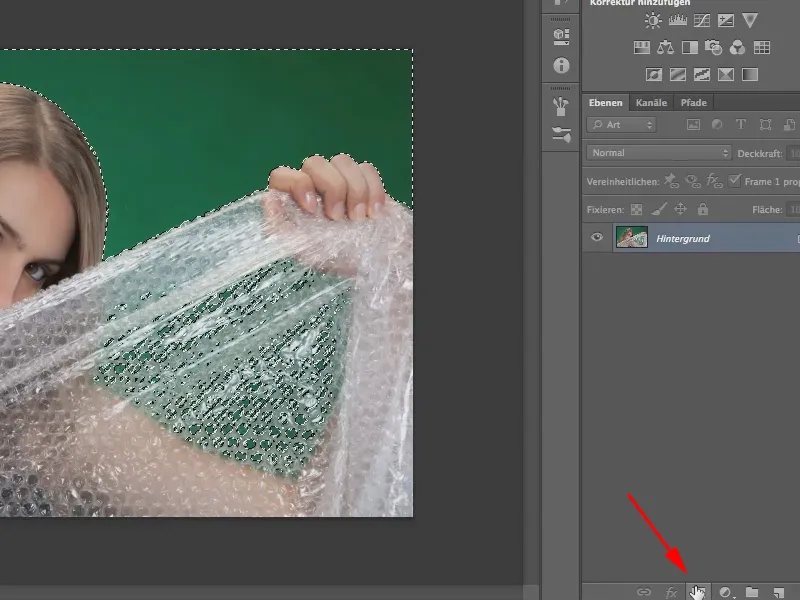Add a Threshold adjustment layer
The image size is (800, 600).
(x=702, y=74)
